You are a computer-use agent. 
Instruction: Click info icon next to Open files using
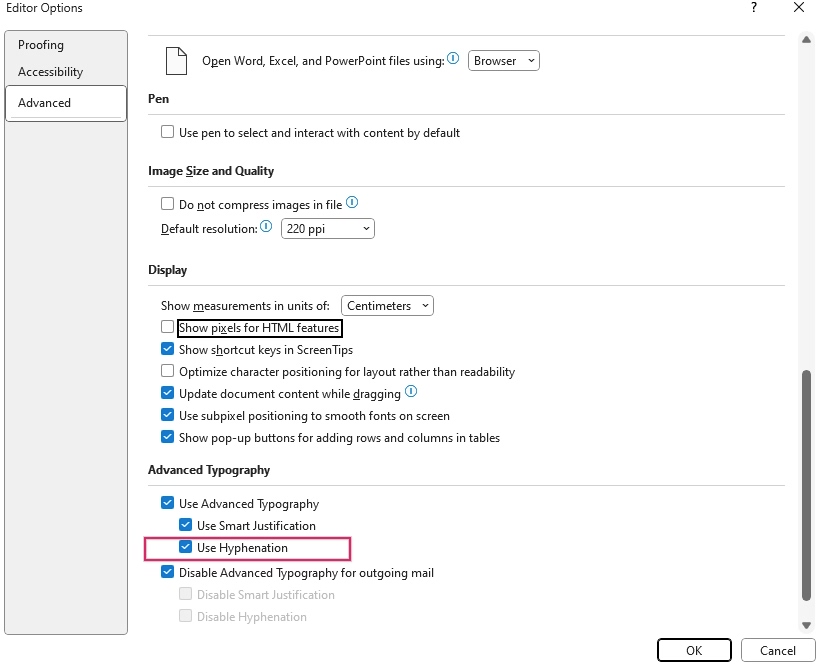click(453, 60)
